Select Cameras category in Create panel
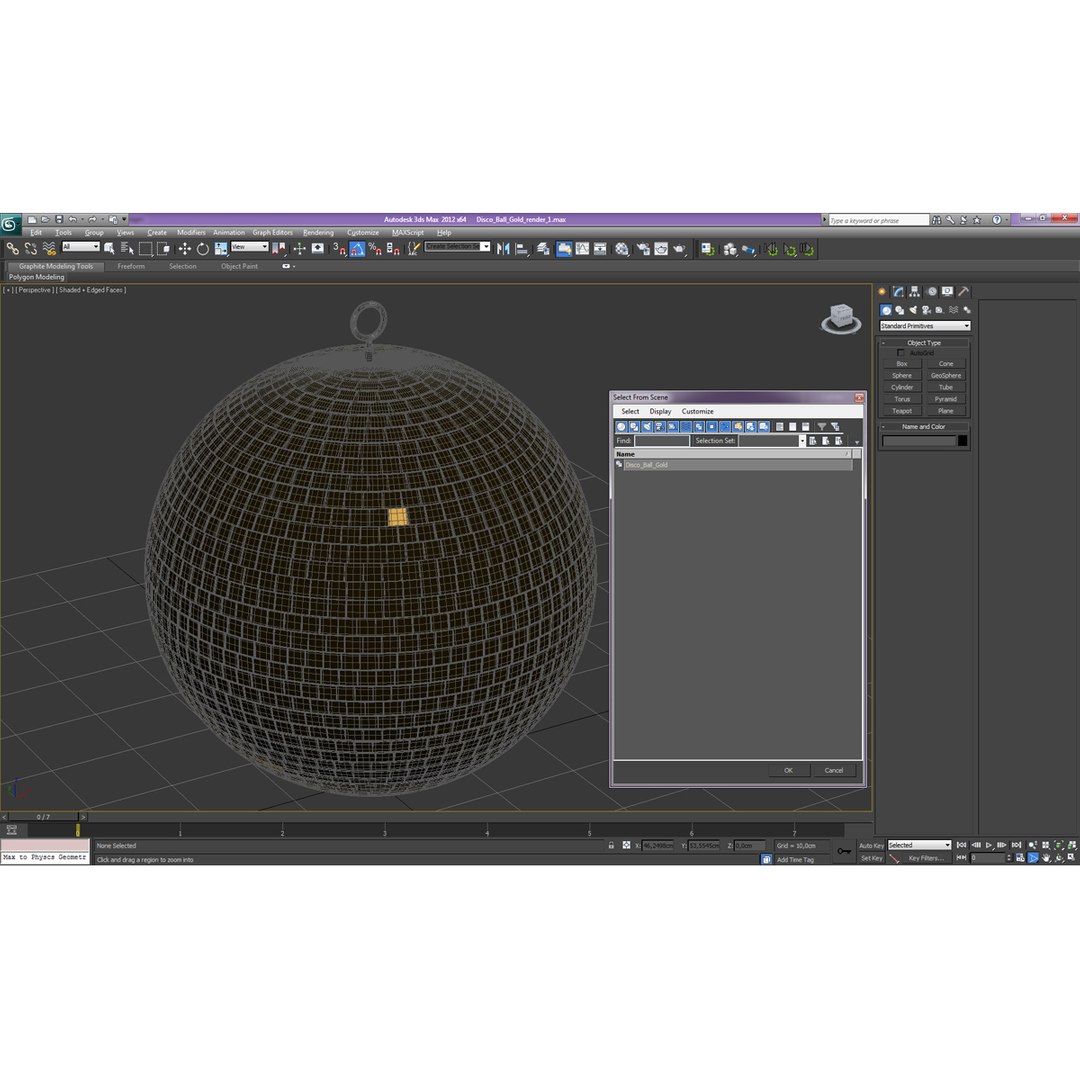Image resolution: width=1080 pixels, height=1080 pixels. [x=926, y=310]
